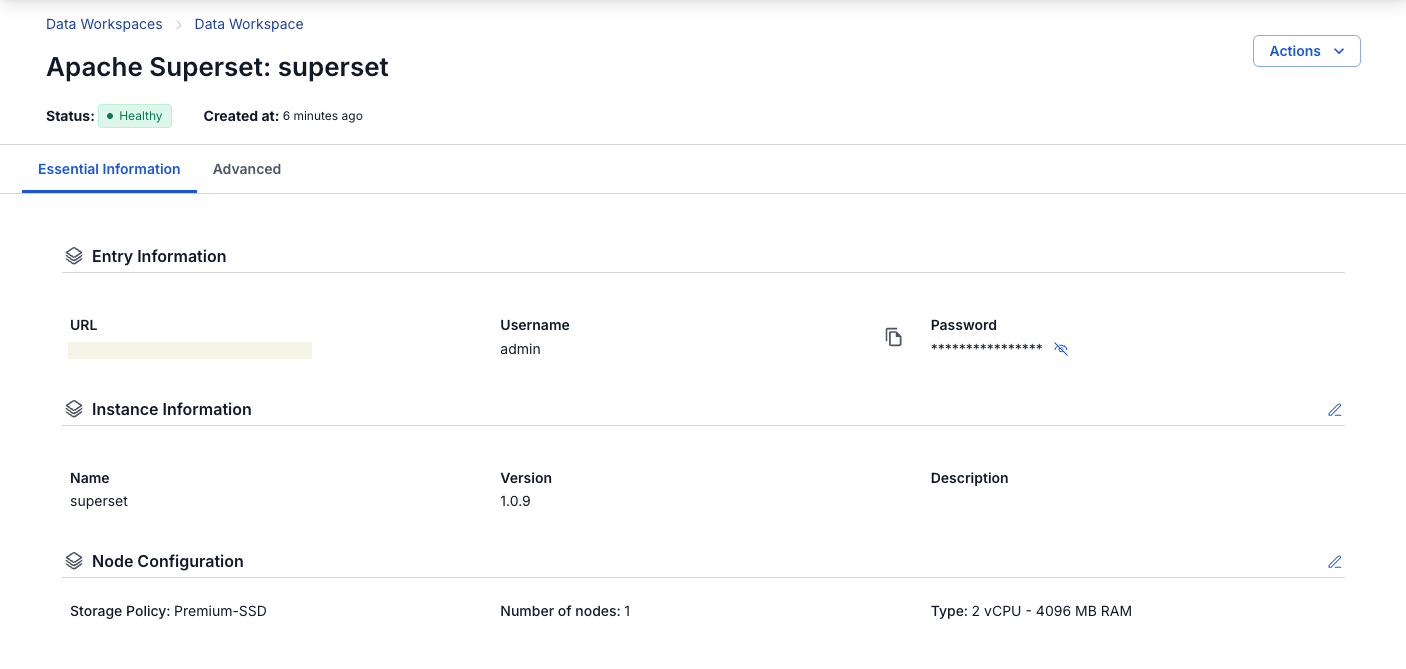This screenshot has width=1406, height=669.
Task: Select version value 1.0.9
Action: (x=515, y=501)
